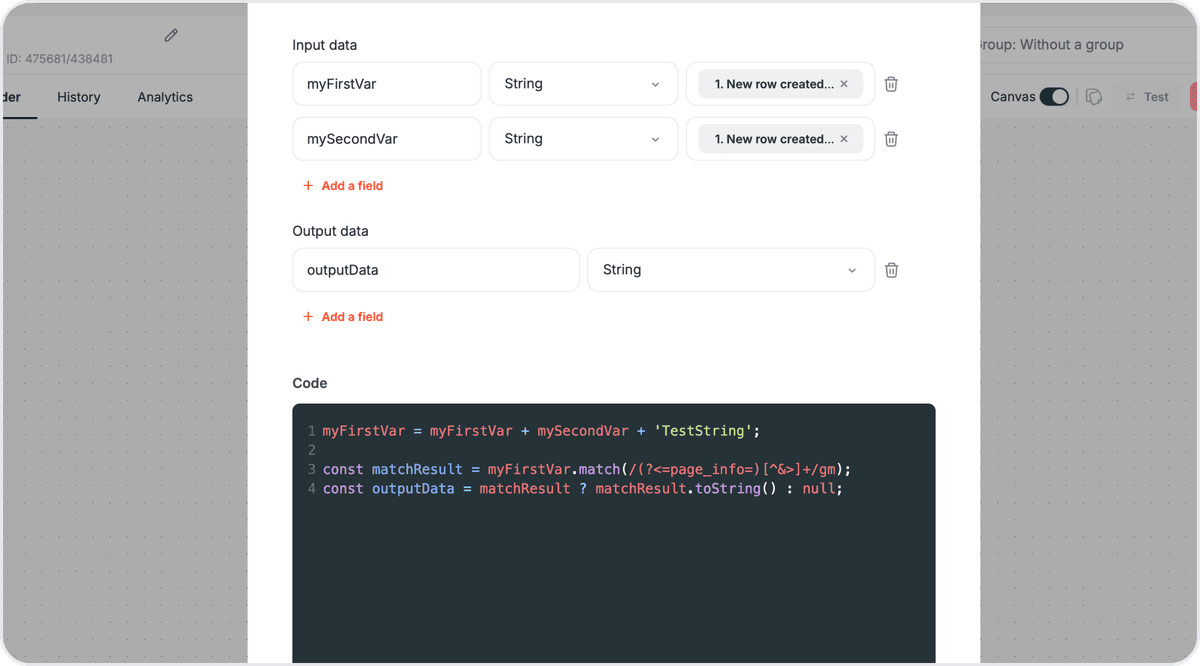Remove the value chip from mySecondVar row
This screenshot has height=666, width=1200.
point(844,139)
